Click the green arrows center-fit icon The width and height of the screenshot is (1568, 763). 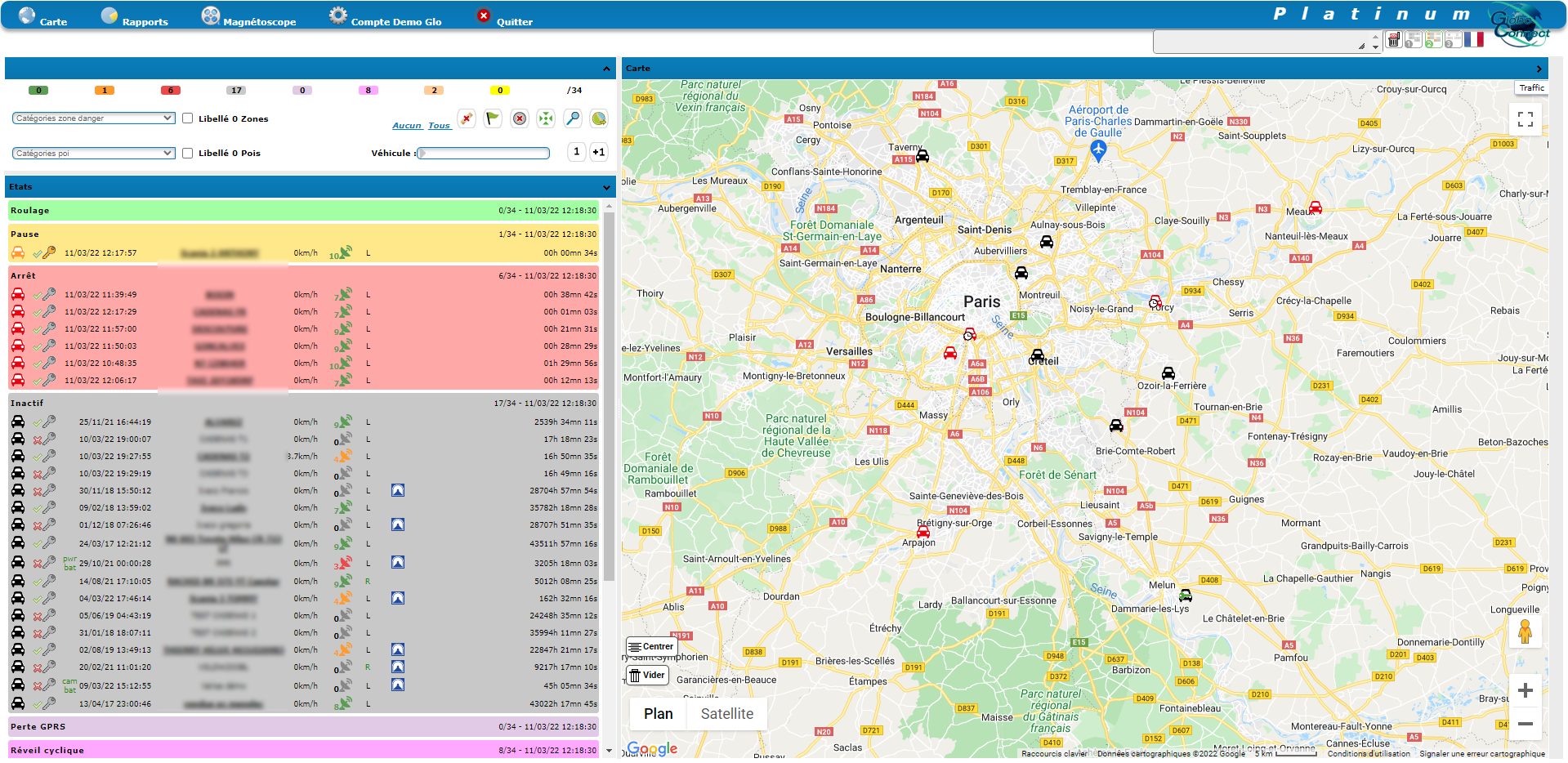pyautogui.click(x=546, y=118)
